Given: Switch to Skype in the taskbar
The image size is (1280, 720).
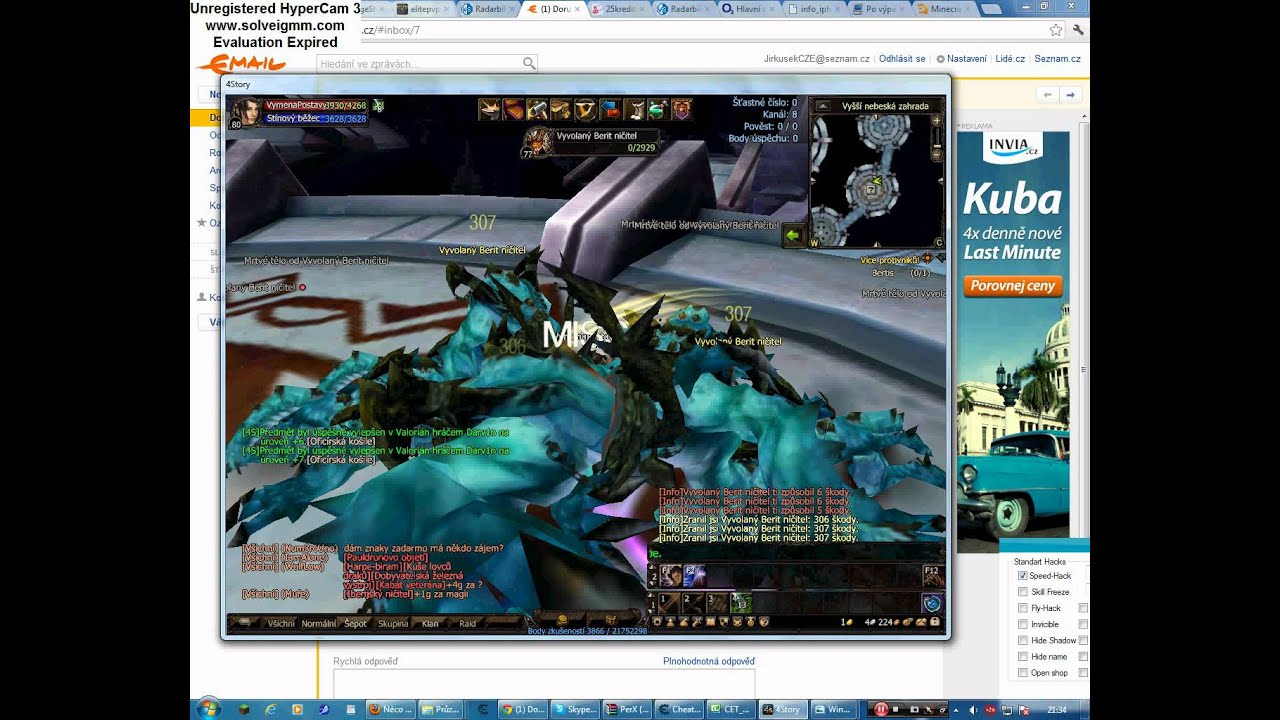Looking at the screenshot, I should pos(575,709).
